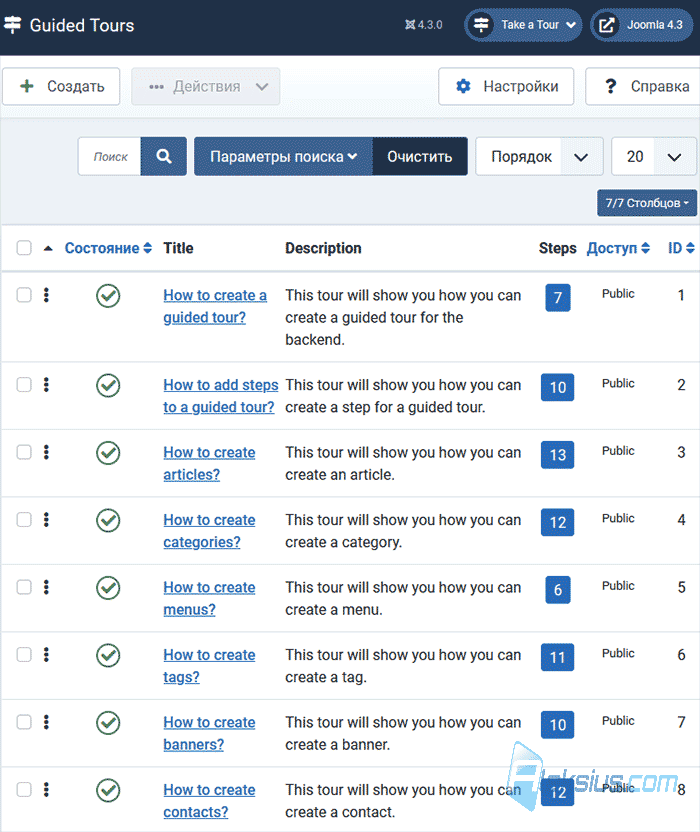Open the 11 steps badge for tags
The image size is (700, 832).
point(557,657)
